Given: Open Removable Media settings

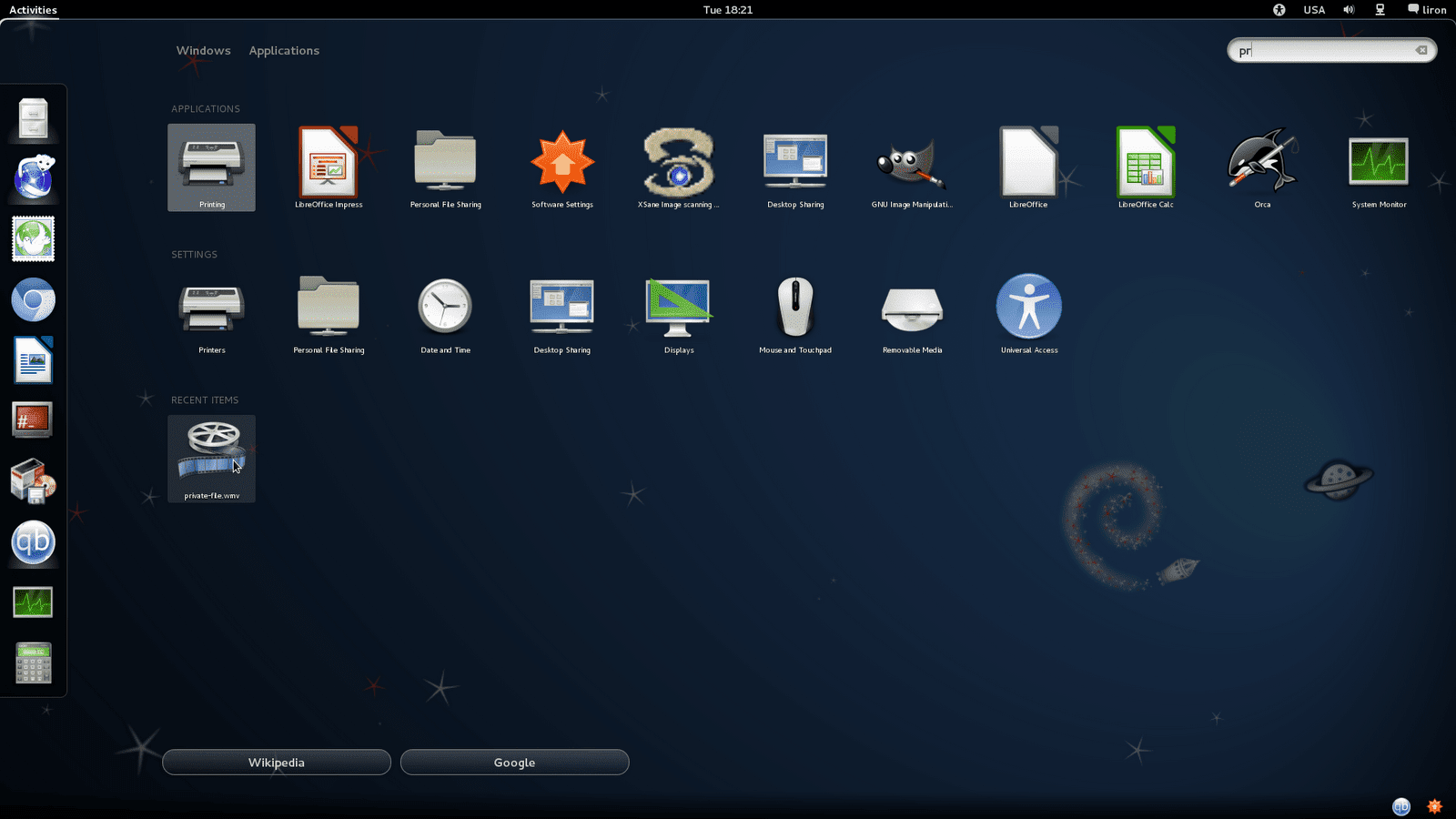Looking at the screenshot, I should [x=912, y=314].
